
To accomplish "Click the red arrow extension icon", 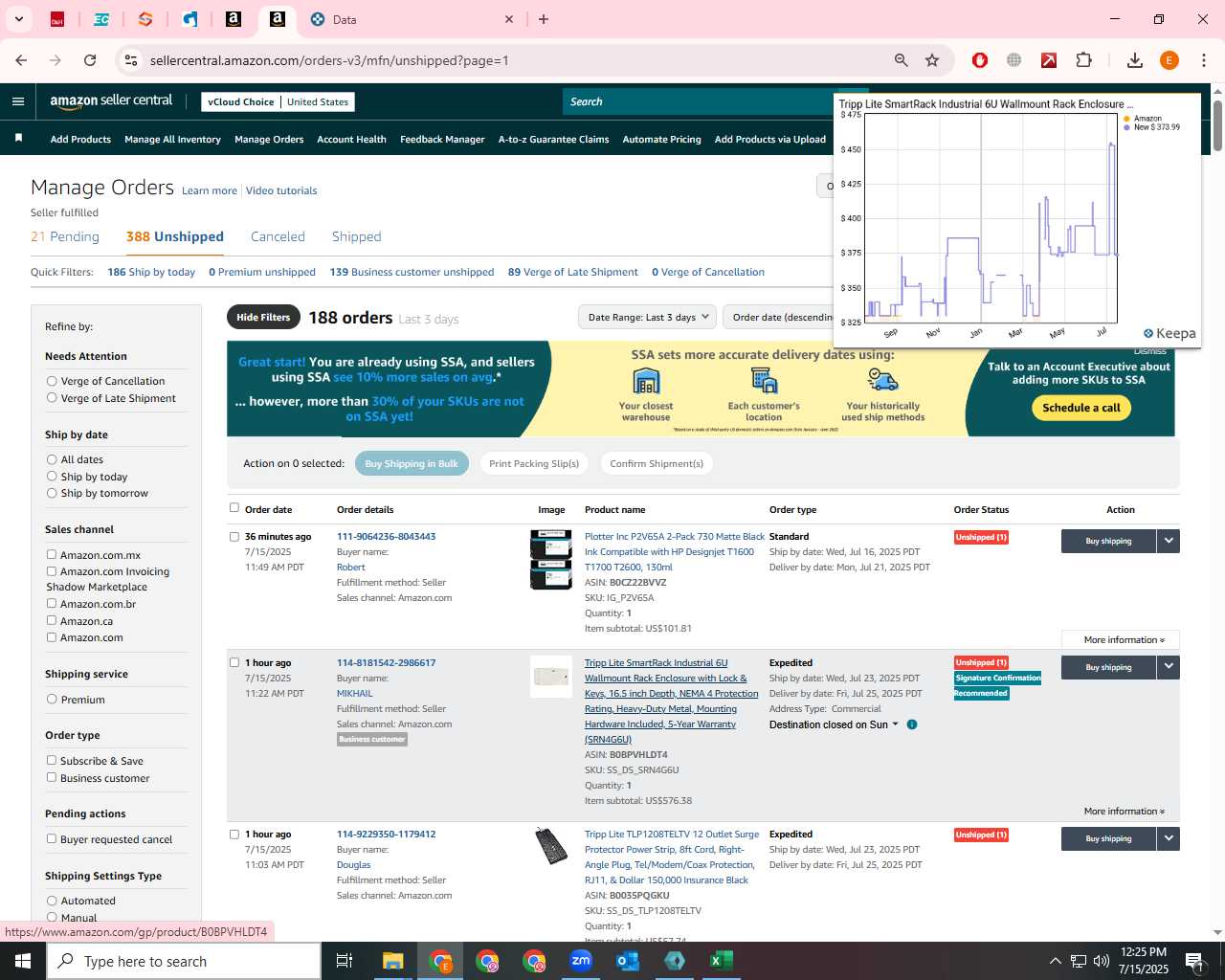I will coord(1049,60).
